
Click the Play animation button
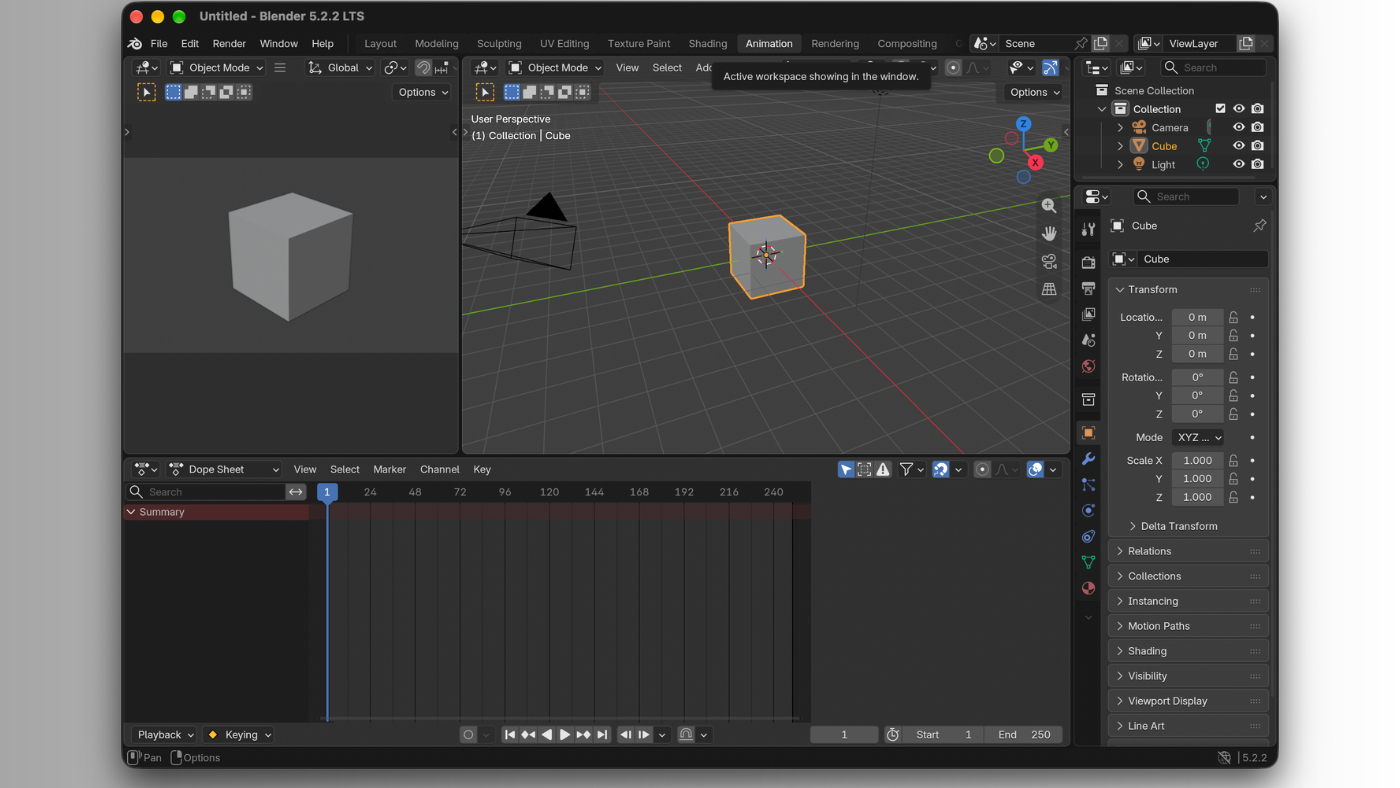click(565, 734)
